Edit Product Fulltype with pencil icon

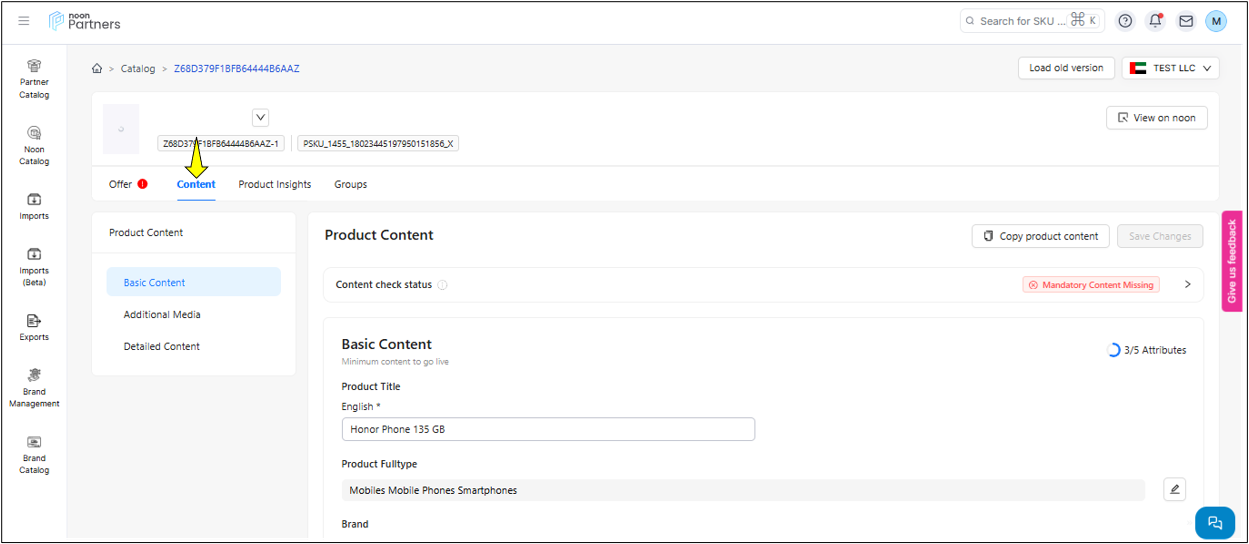[x=1175, y=489]
